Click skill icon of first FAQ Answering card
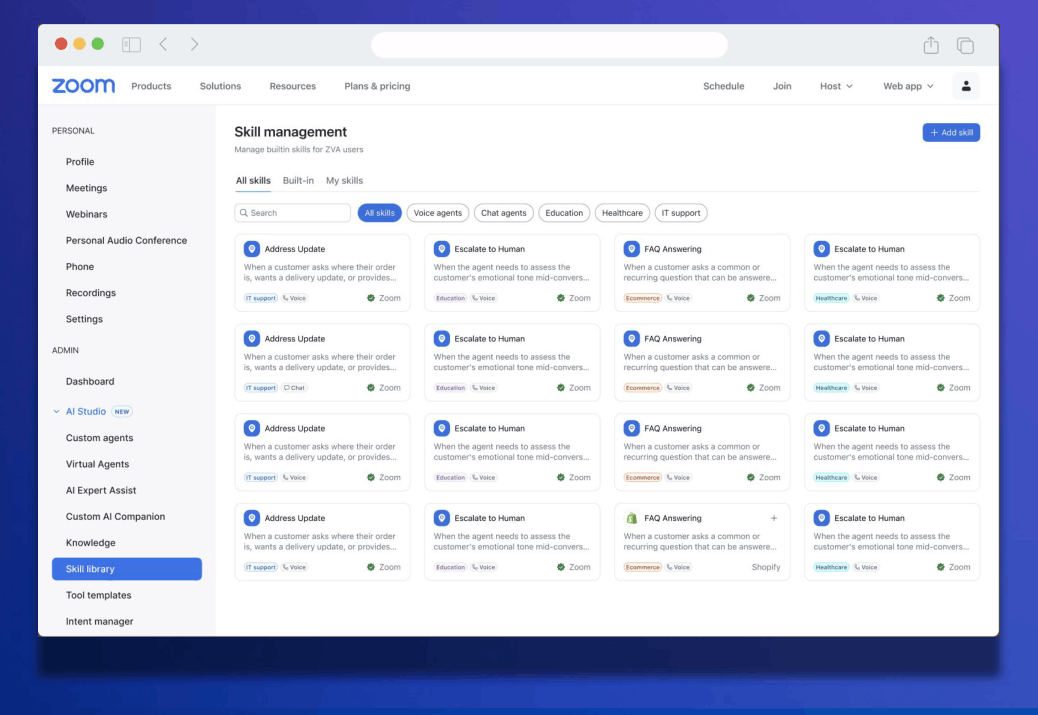Image resolution: width=1038 pixels, height=715 pixels. [632, 249]
